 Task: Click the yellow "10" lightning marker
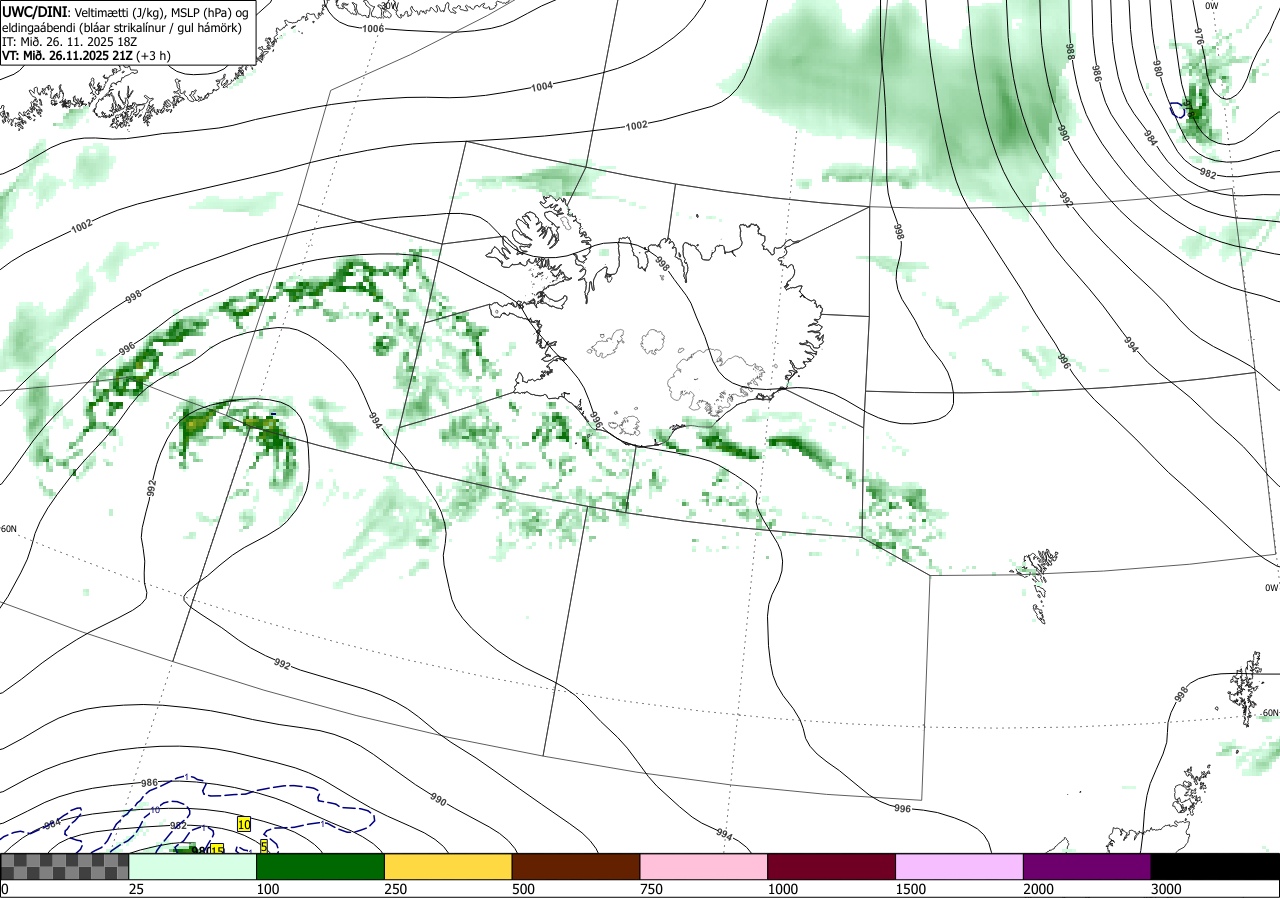[x=244, y=823]
